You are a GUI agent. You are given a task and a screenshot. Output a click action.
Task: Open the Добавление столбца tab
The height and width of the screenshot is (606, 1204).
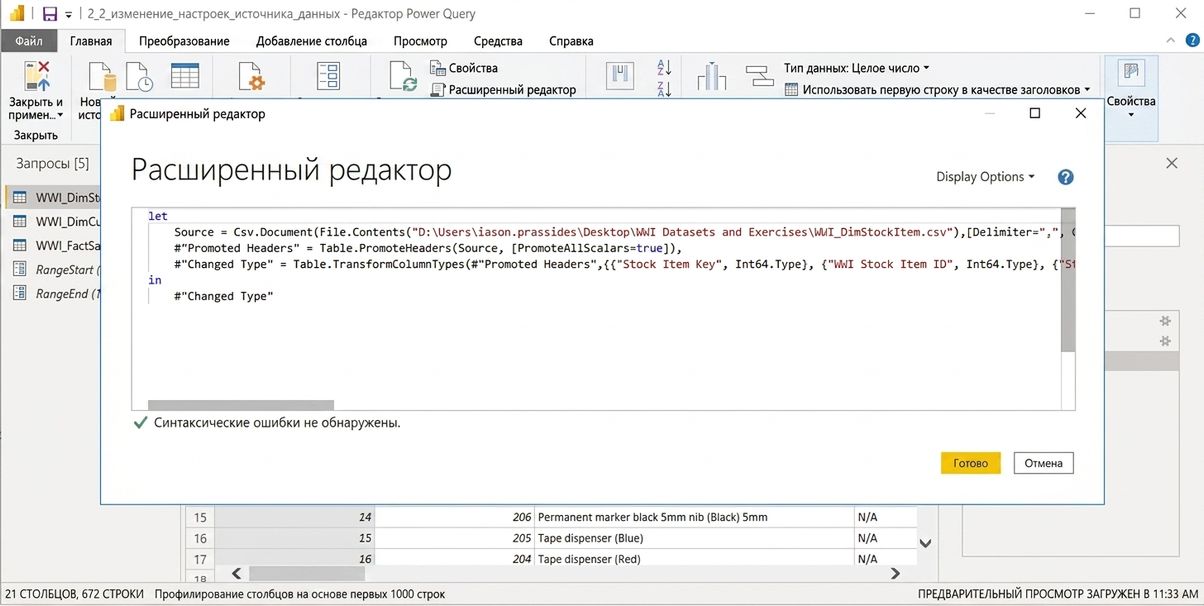point(311,41)
